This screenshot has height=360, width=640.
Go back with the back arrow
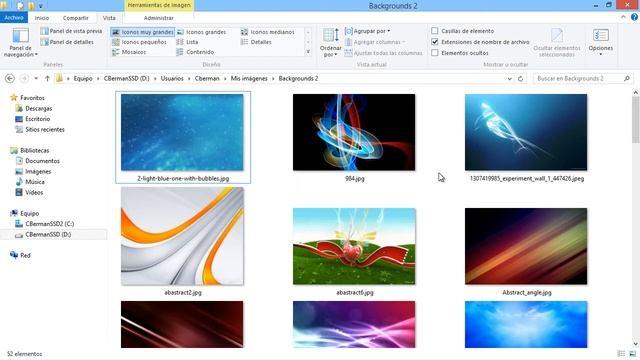(x=10, y=78)
